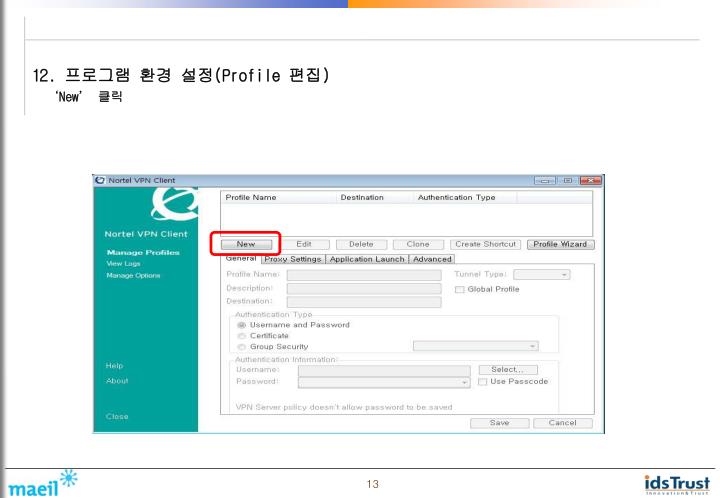Select Username and Password authentication
The image size is (720, 498).
[242, 325]
